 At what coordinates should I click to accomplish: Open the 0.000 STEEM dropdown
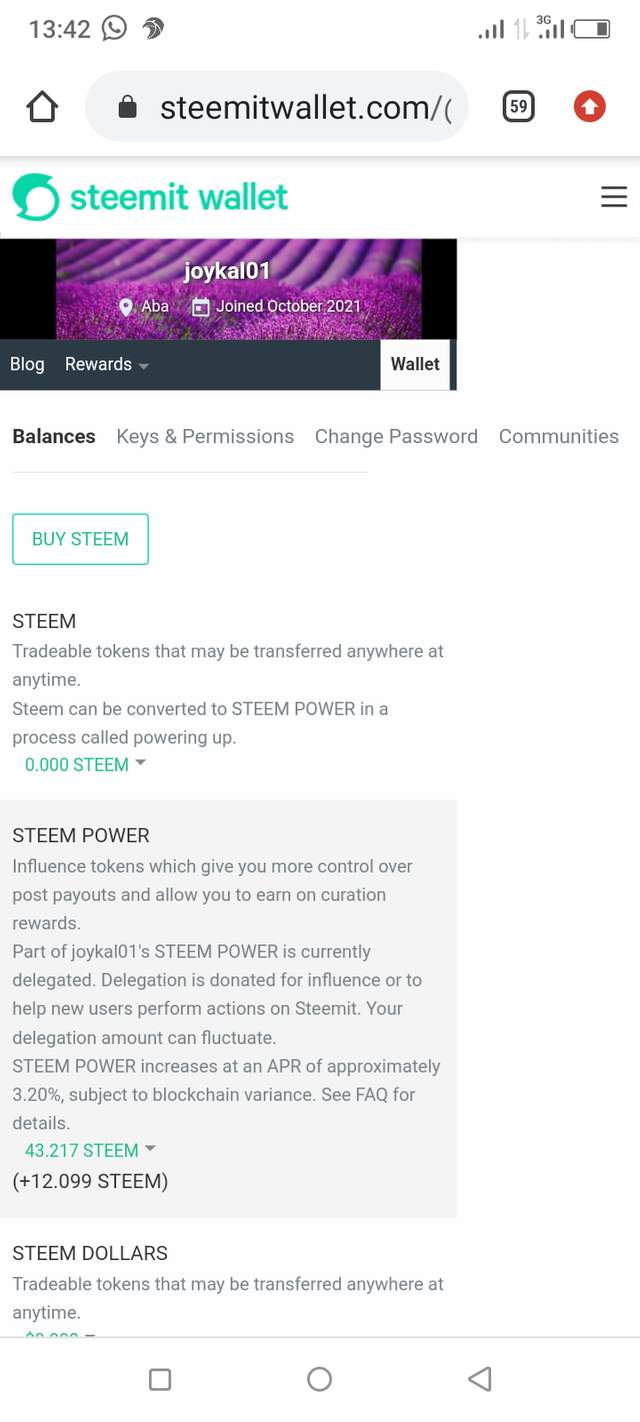click(85, 765)
